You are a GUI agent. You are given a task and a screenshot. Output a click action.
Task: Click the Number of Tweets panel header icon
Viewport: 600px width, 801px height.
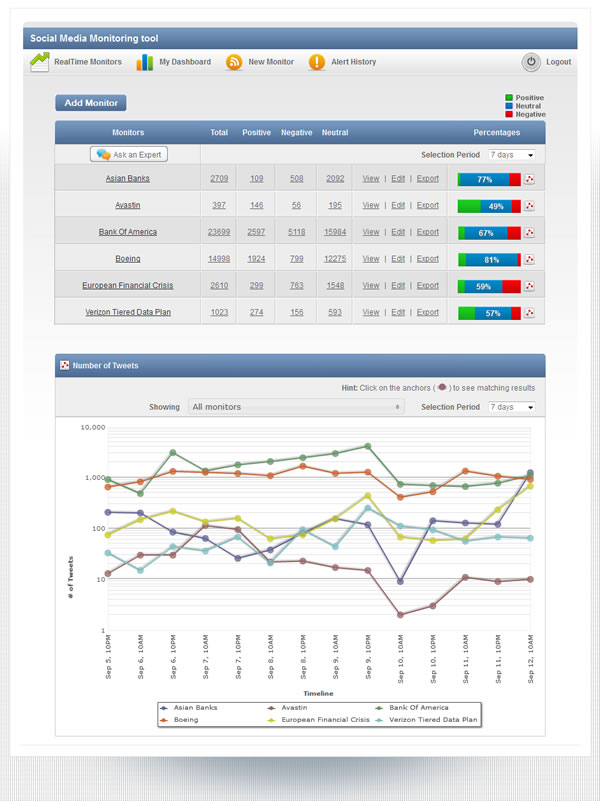(x=64, y=365)
